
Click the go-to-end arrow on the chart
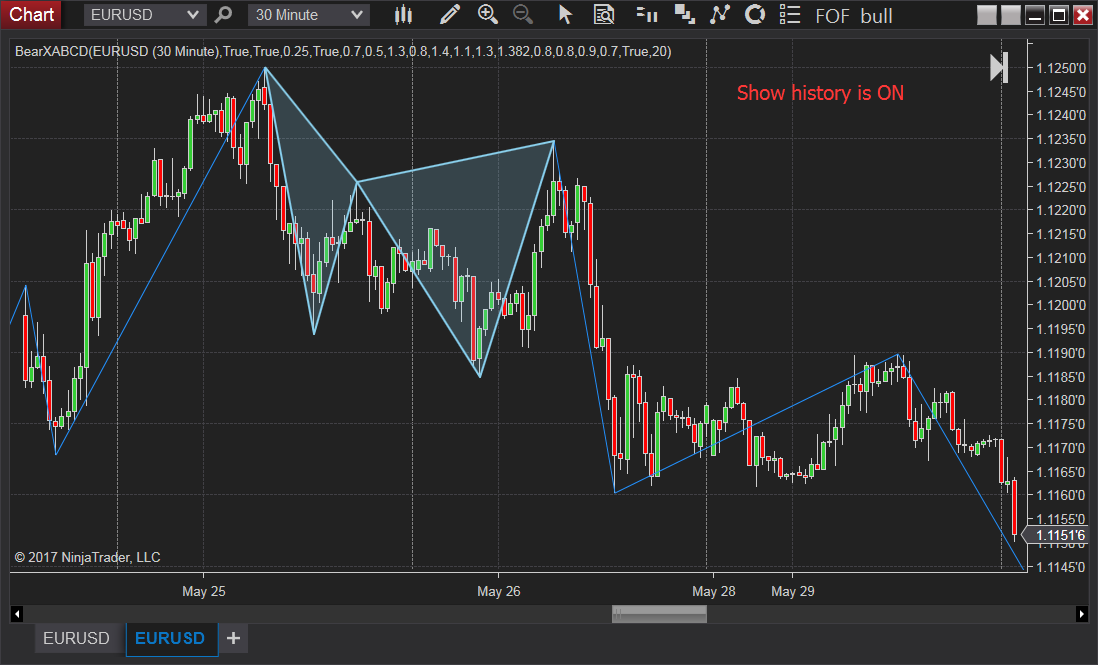point(997,67)
